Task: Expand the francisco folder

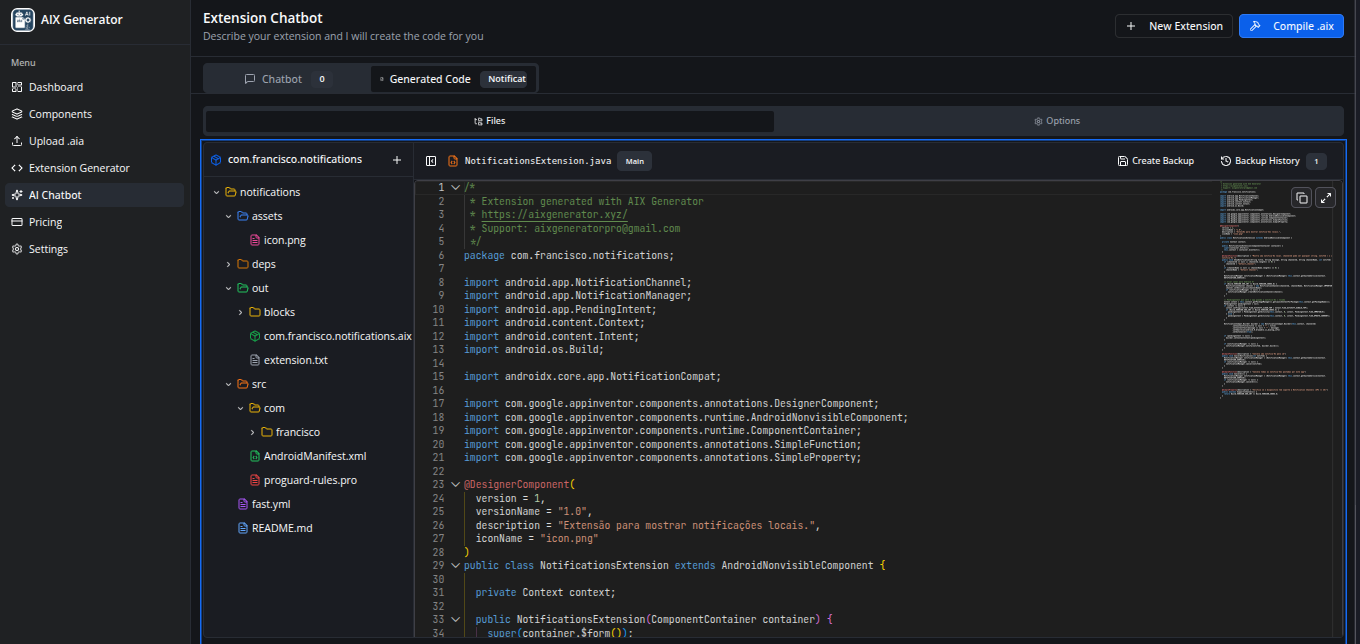Action: coord(253,432)
